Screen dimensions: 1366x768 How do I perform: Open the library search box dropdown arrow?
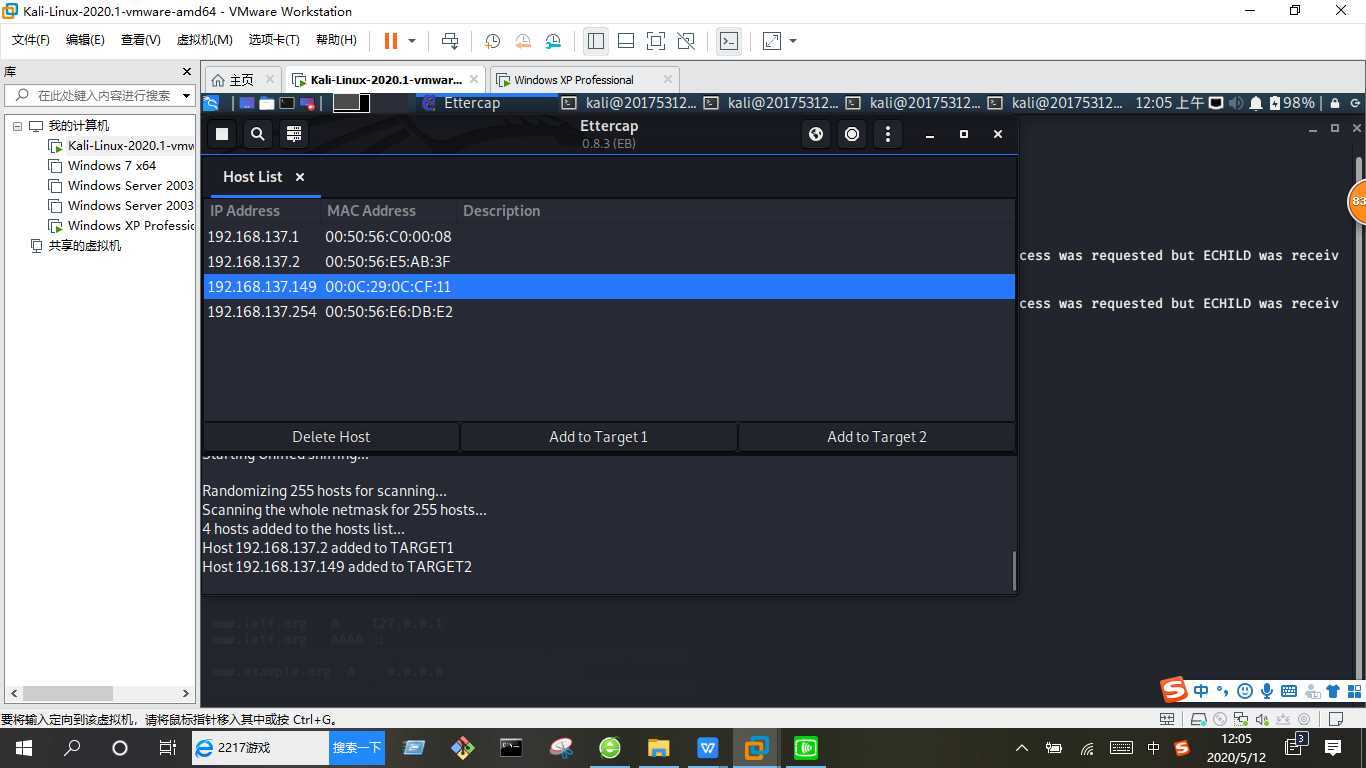tap(186, 96)
